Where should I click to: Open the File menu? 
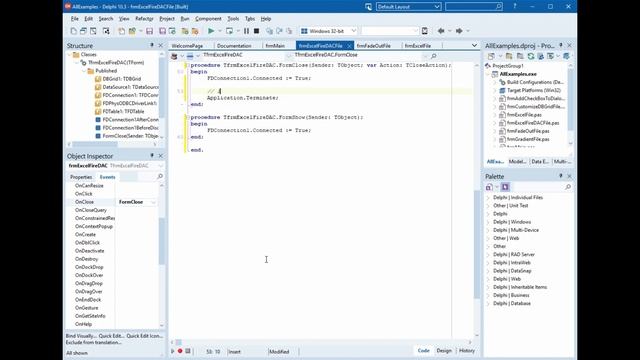[74, 19]
